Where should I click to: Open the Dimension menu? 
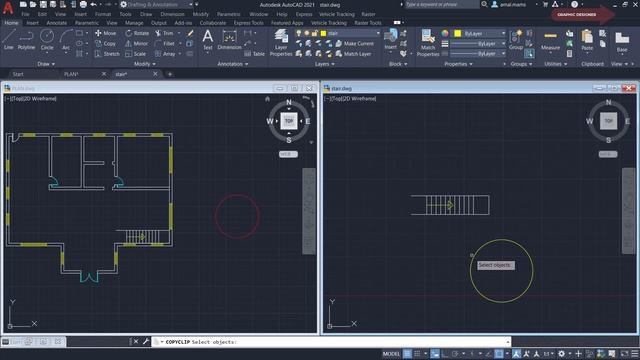[172, 14]
